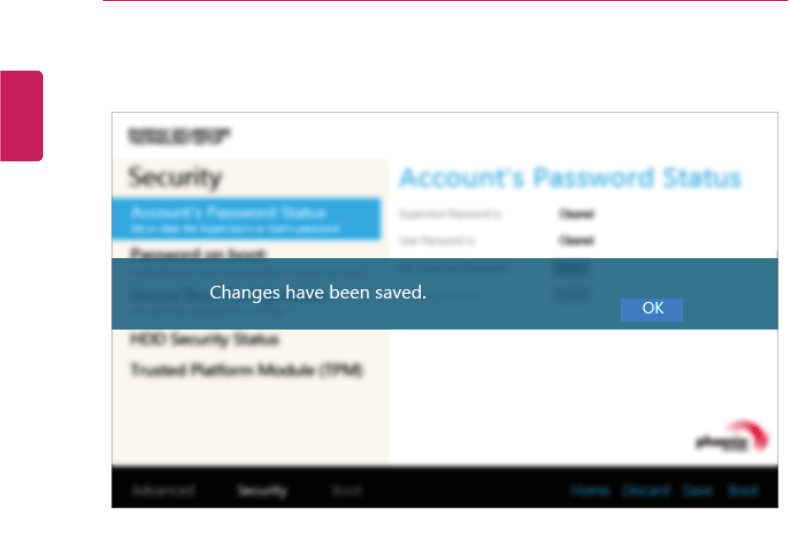This screenshot has width=790, height=544.
Task: Switch to the Advanced tab
Action: pyautogui.click(x=163, y=490)
